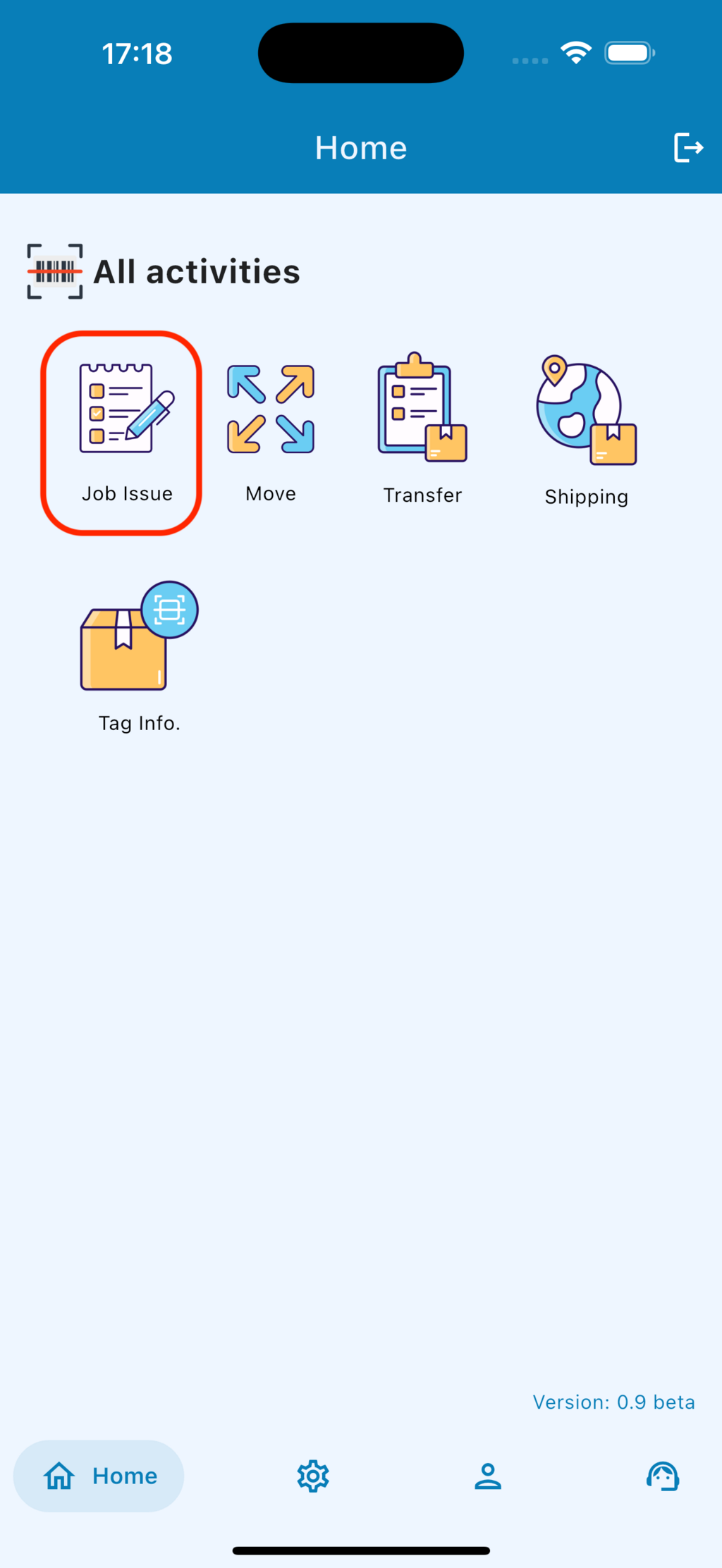This screenshot has width=722, height=1568.
Task: Tap the logout icon in header
Action: coord(688,147)
